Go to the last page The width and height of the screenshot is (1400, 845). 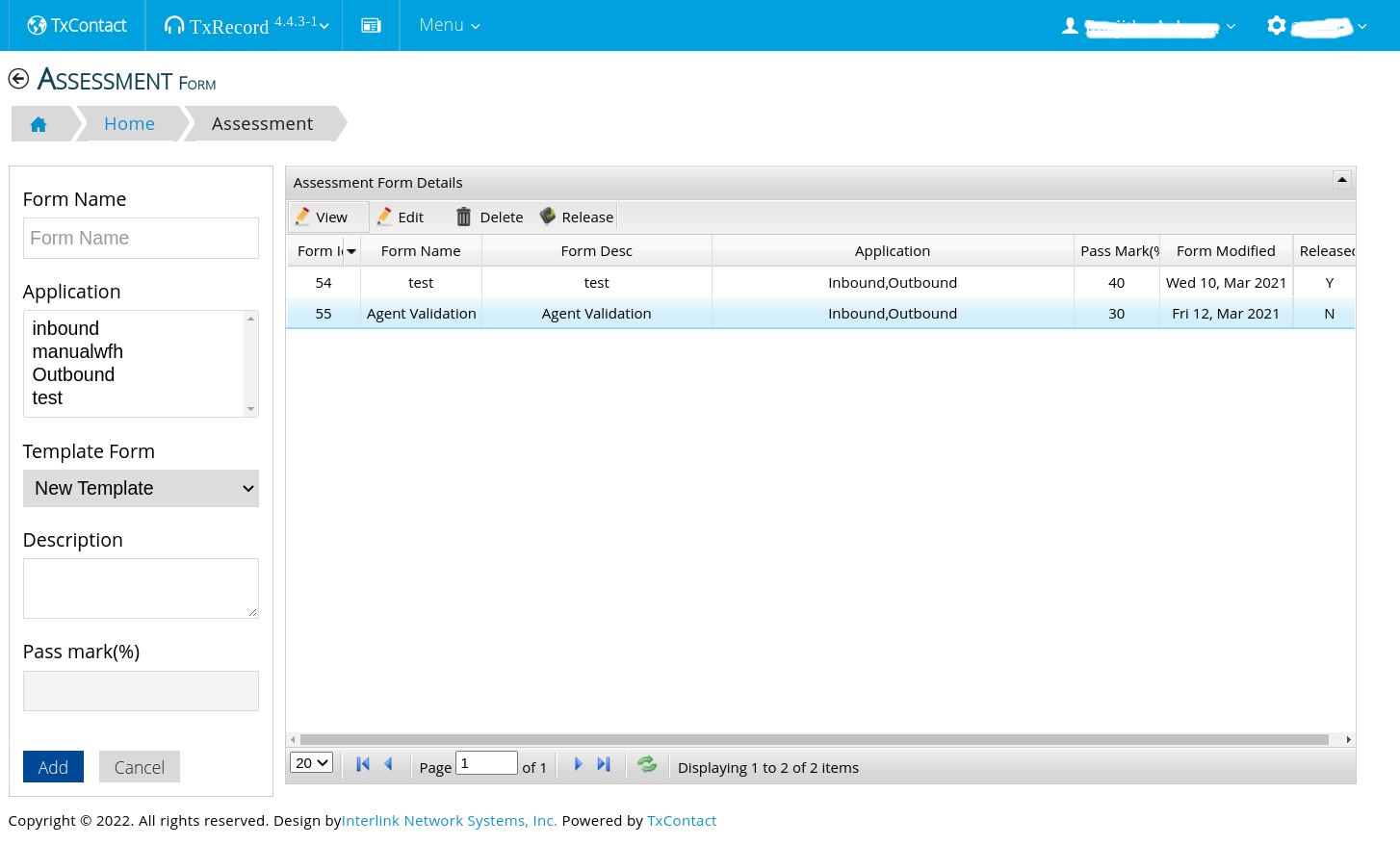(x=604, y=764)
